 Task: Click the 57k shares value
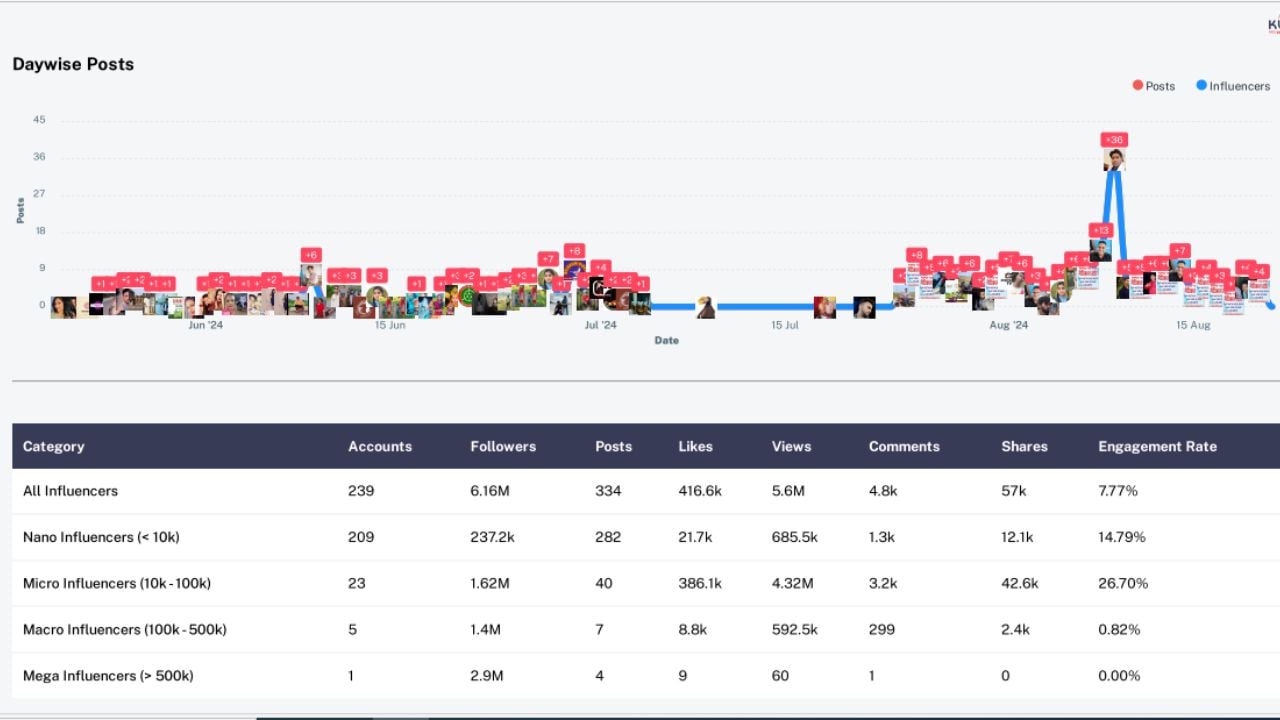1014,491
